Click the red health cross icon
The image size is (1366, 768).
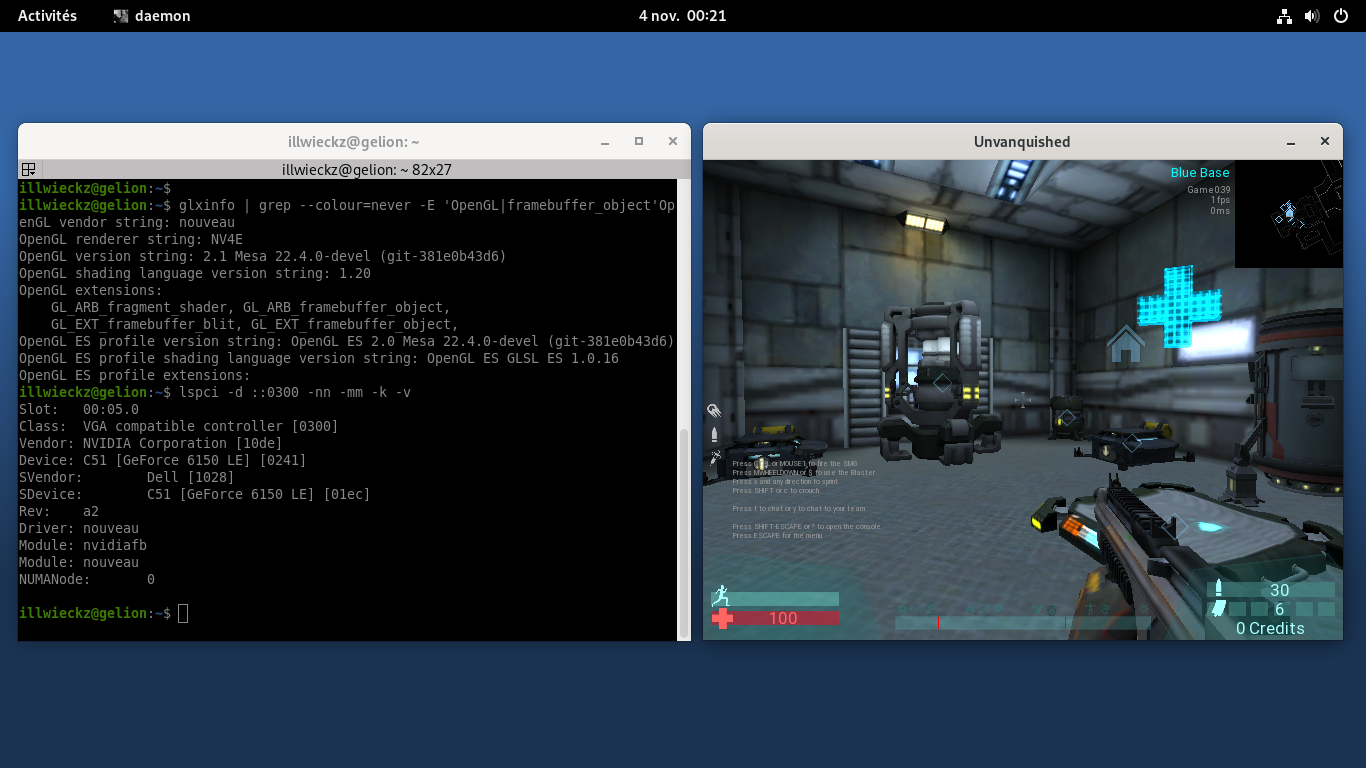721,619
